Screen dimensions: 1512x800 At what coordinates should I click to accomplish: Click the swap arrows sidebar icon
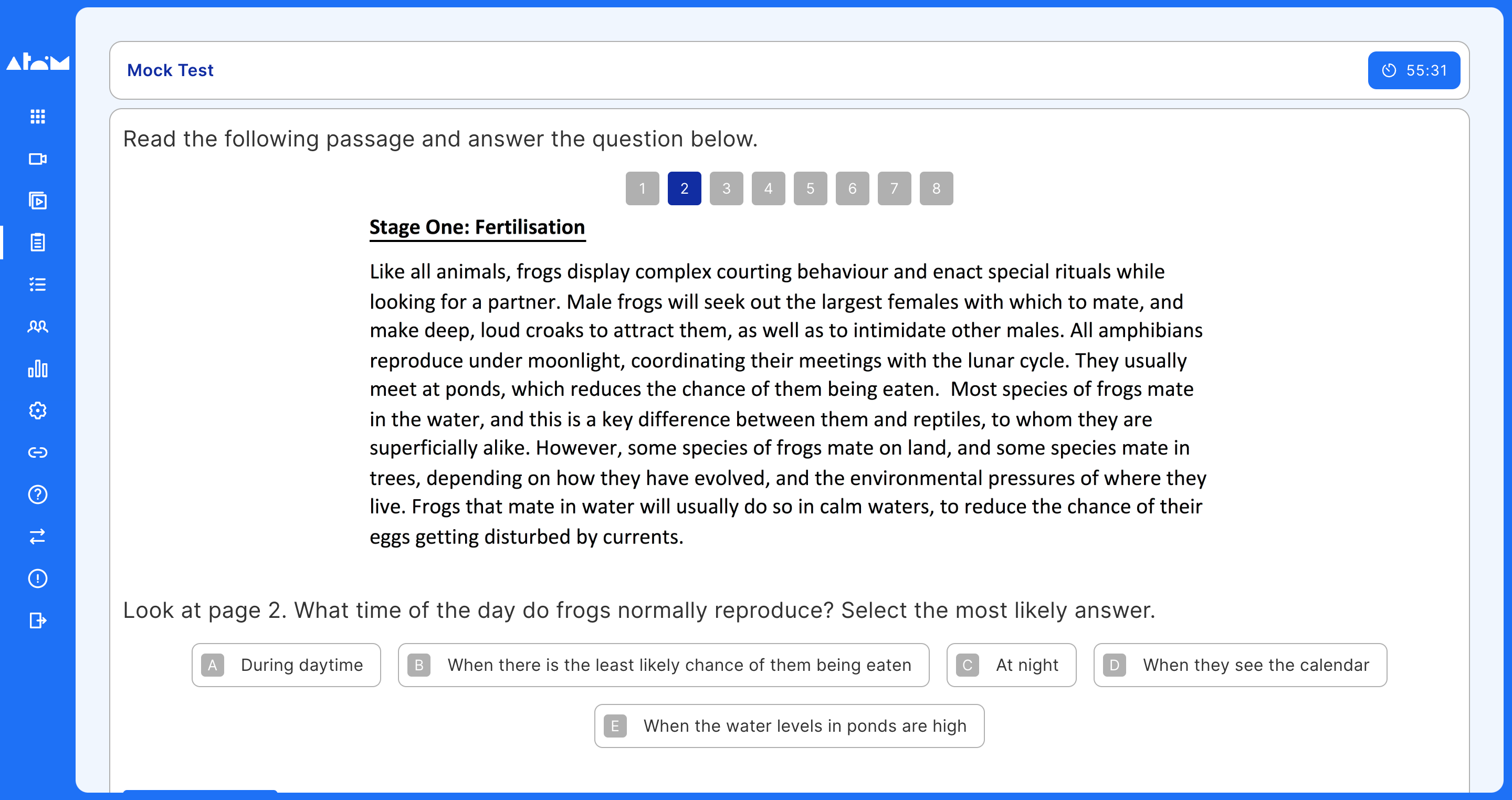[x=38, y=536]
